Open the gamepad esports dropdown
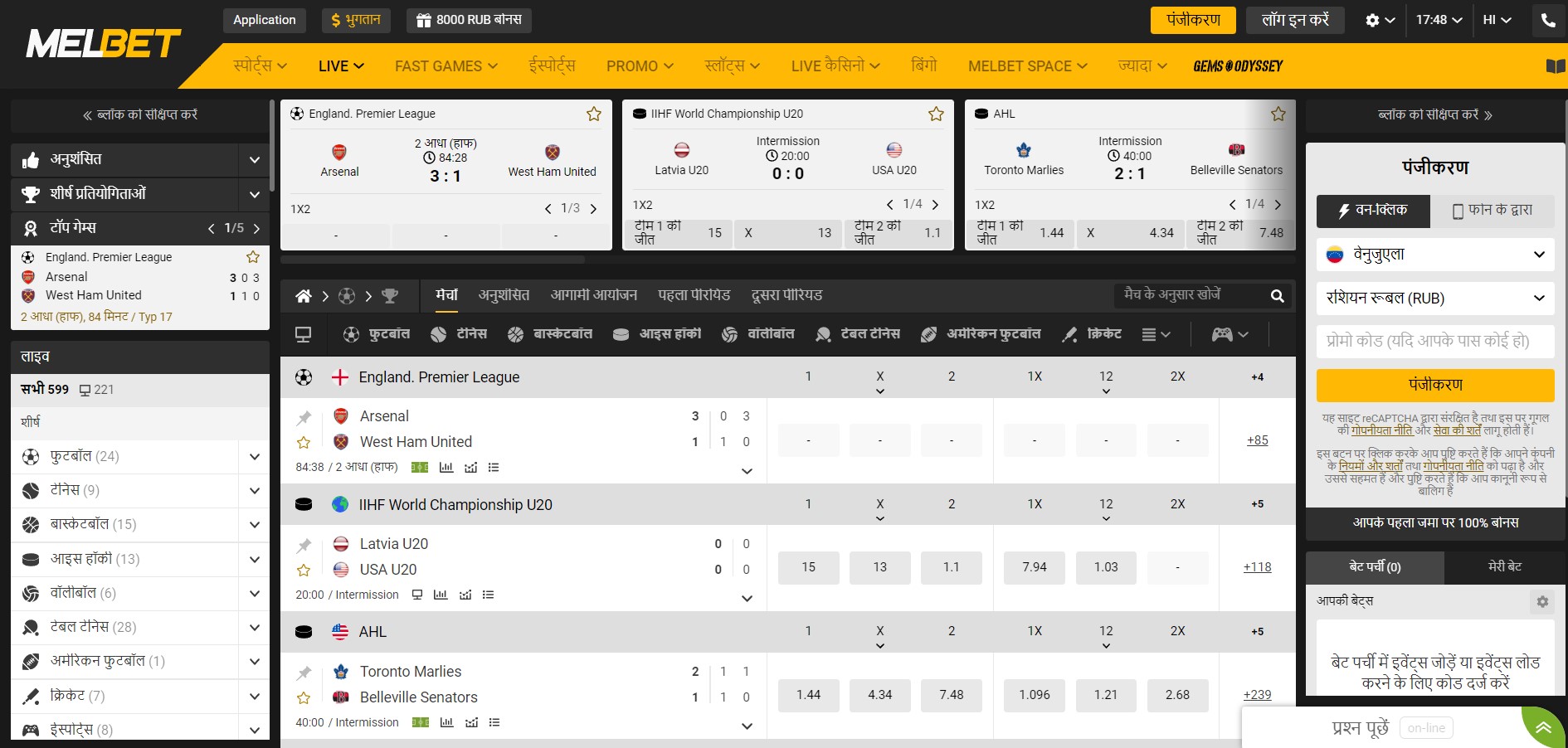 pyautogui.click(x=1230, y=335)
